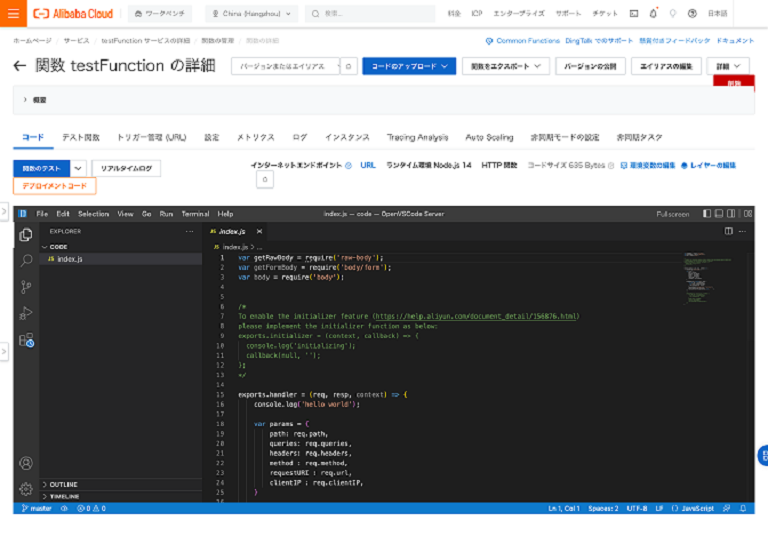Open the Source Control view icon
This screenshot has width=768, height=536.
click(26, 287)
